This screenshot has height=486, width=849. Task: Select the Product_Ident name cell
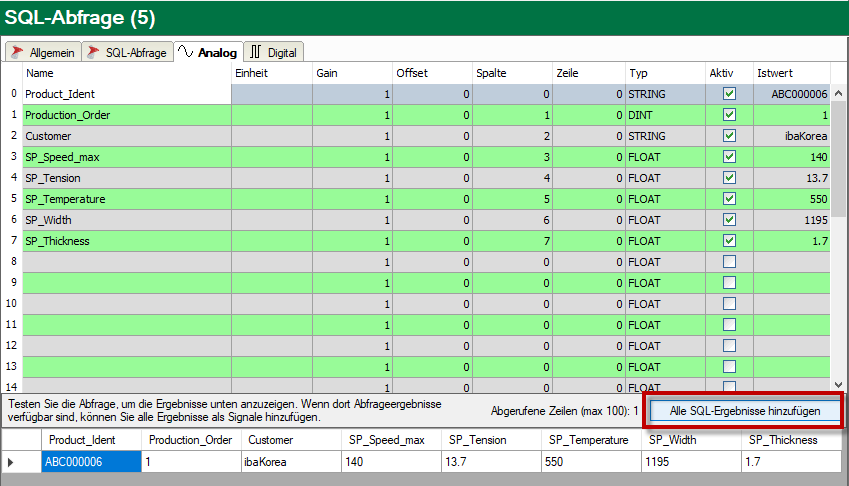pyautogui.click(x=127, y=94)
